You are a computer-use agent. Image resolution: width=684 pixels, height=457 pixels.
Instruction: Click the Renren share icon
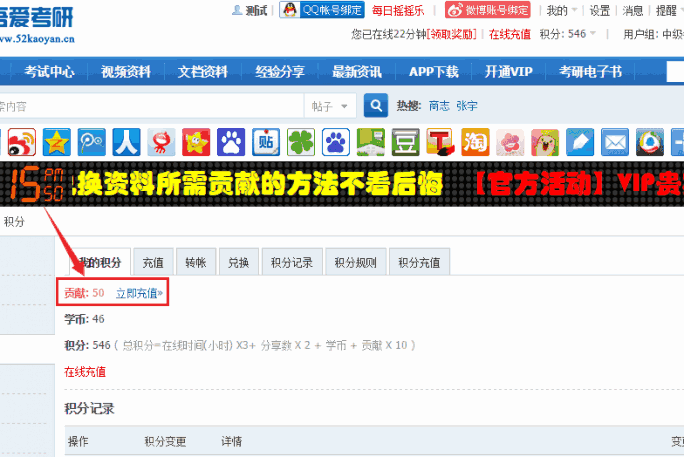125,141
